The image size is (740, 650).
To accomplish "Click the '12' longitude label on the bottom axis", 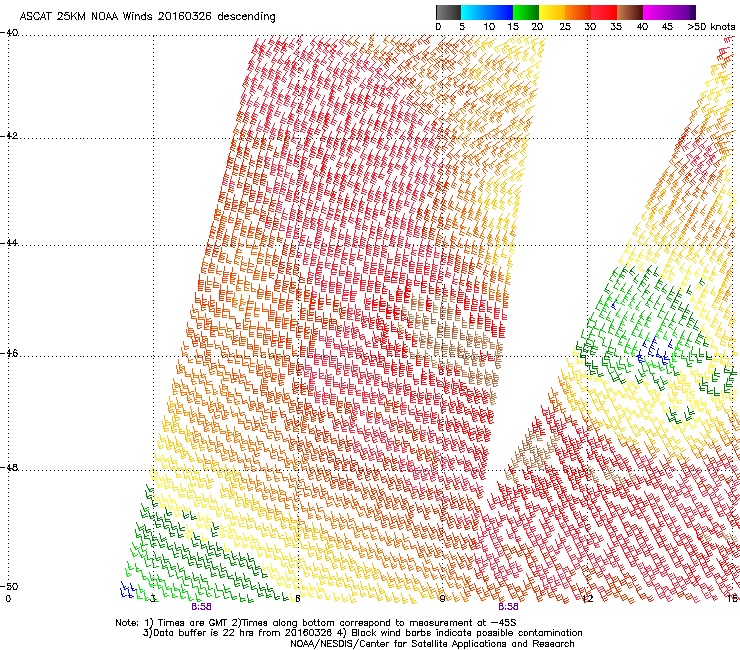I will tap(587, 599).
